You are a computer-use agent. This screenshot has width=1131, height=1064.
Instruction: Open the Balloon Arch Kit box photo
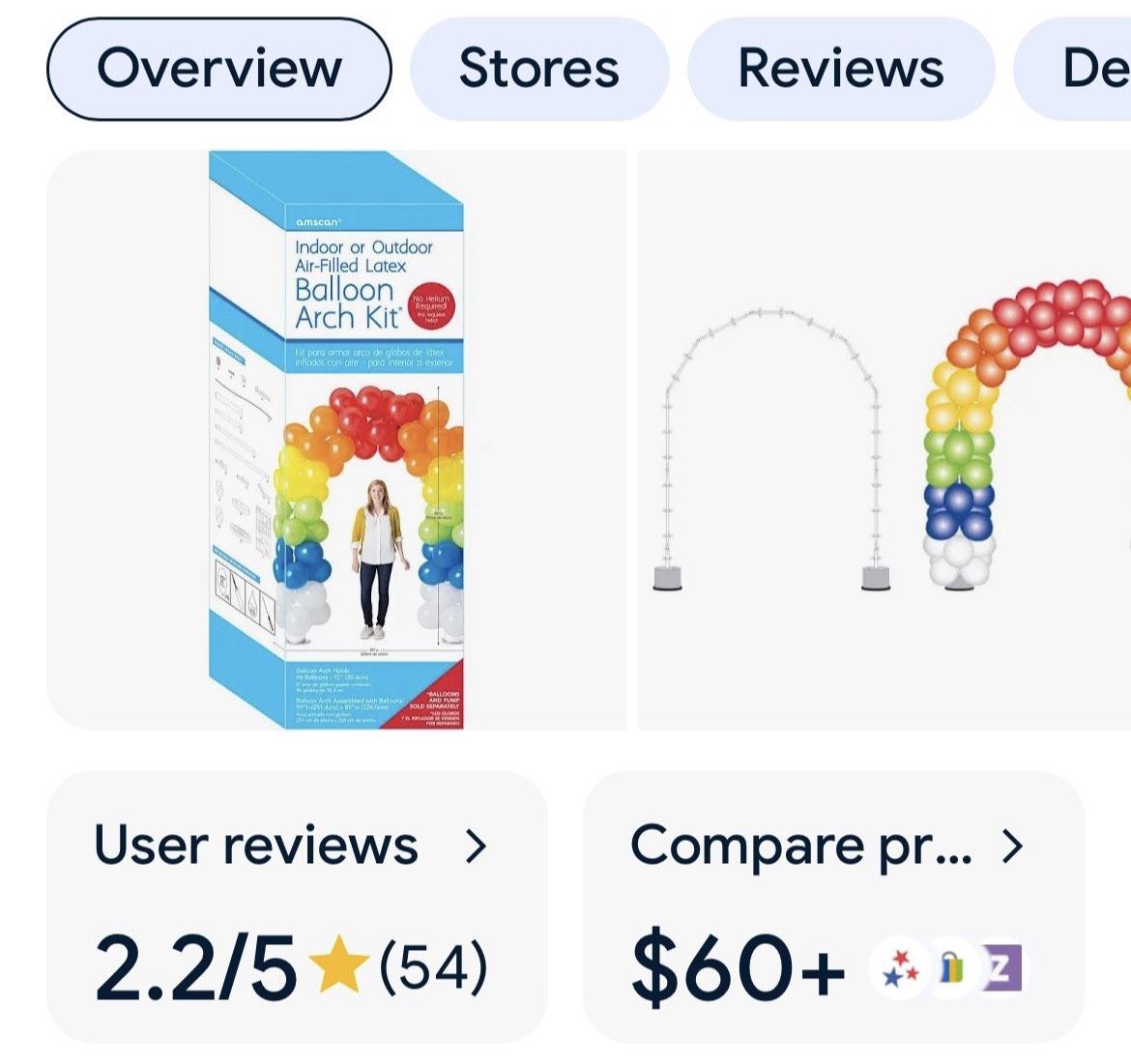(x=336, y=440)
